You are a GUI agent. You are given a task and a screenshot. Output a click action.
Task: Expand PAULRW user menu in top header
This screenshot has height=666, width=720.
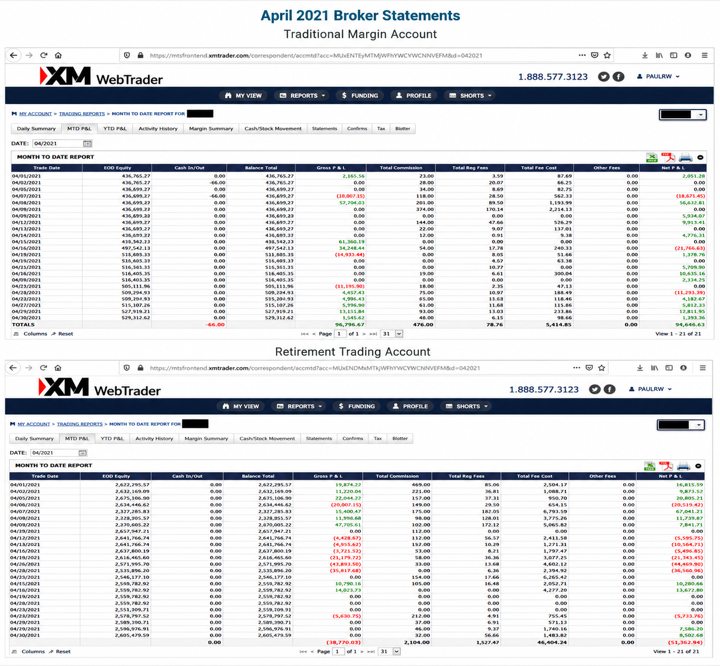[658, 77]
